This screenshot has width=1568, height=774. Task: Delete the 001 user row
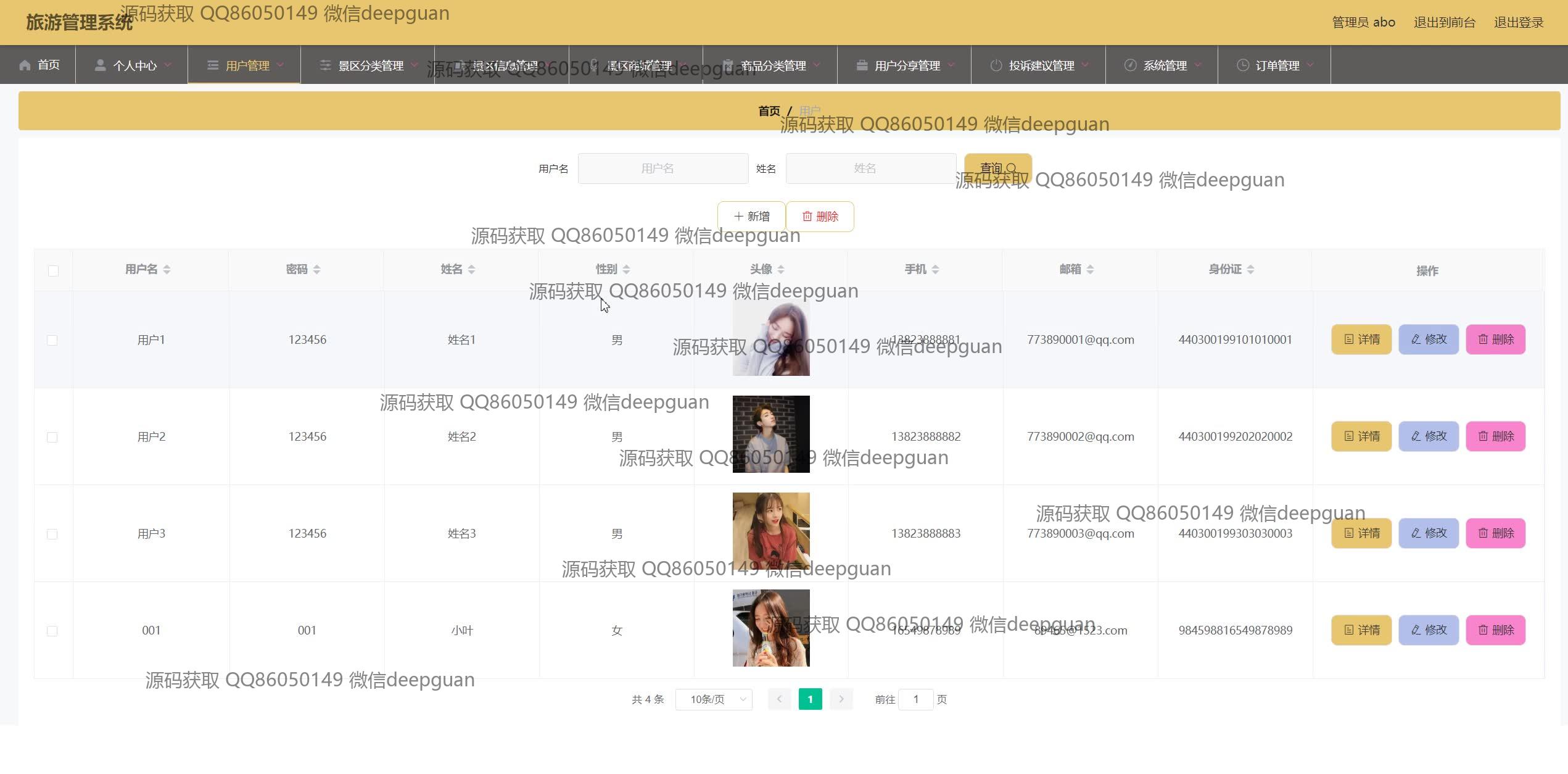pos(1495,630)
